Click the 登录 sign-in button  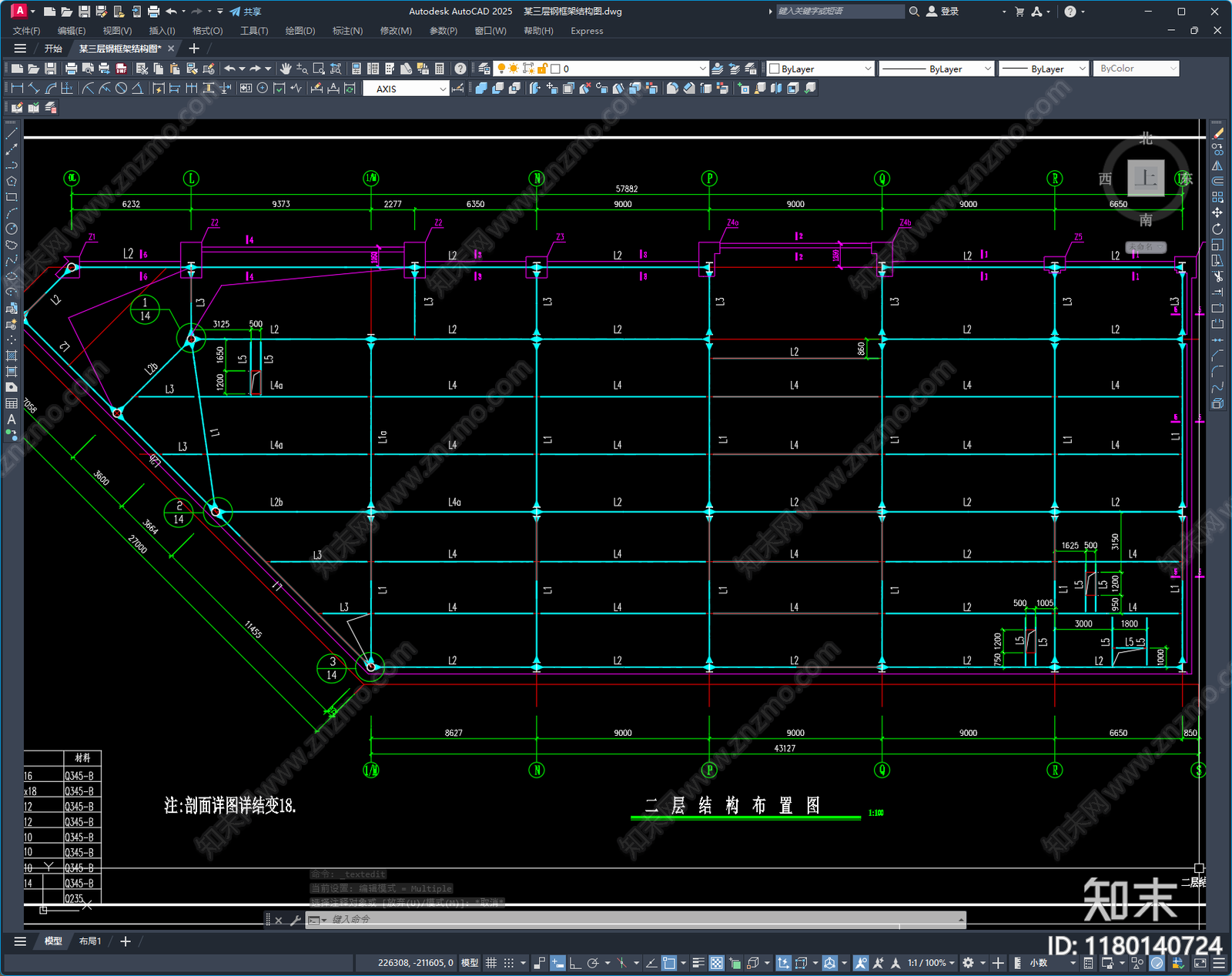pyautogui.click(x=943, y=12)
